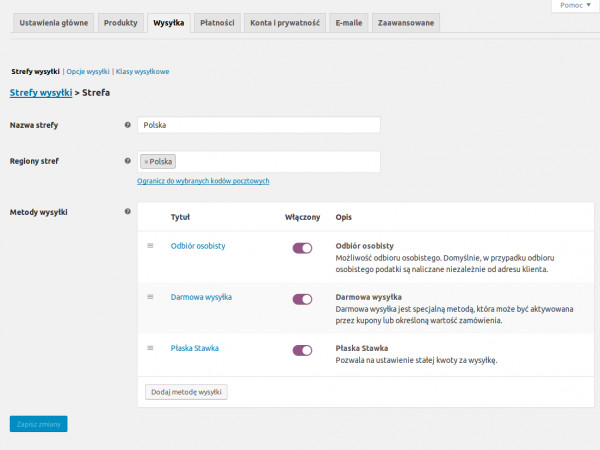Image resolution: width=600 pixels, height=450 pixels.
Task: Click the help icon next to Regiony stref
Action: tap(128, 161)
